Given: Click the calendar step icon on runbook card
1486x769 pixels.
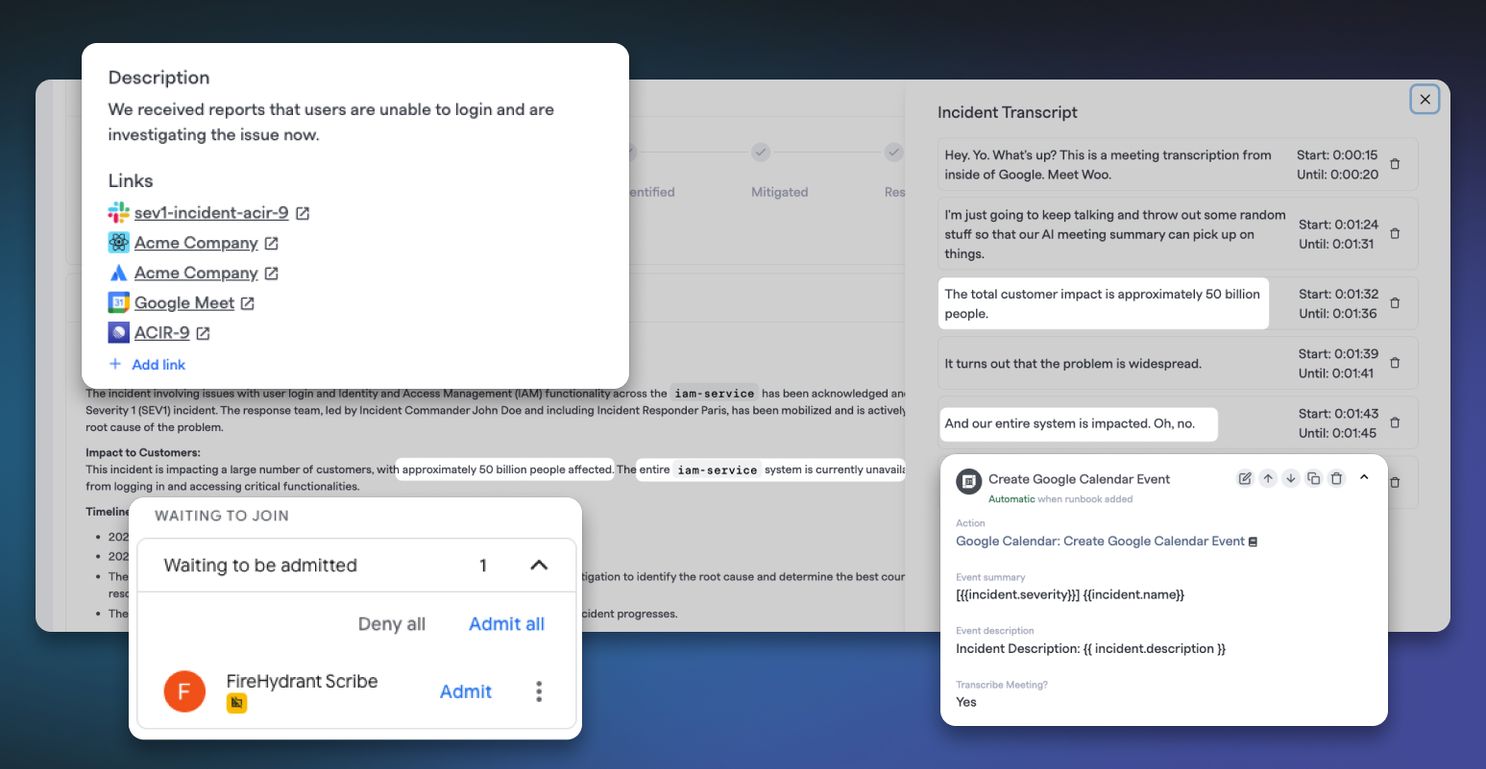Looking at the screenshot, I should point(968,481).
